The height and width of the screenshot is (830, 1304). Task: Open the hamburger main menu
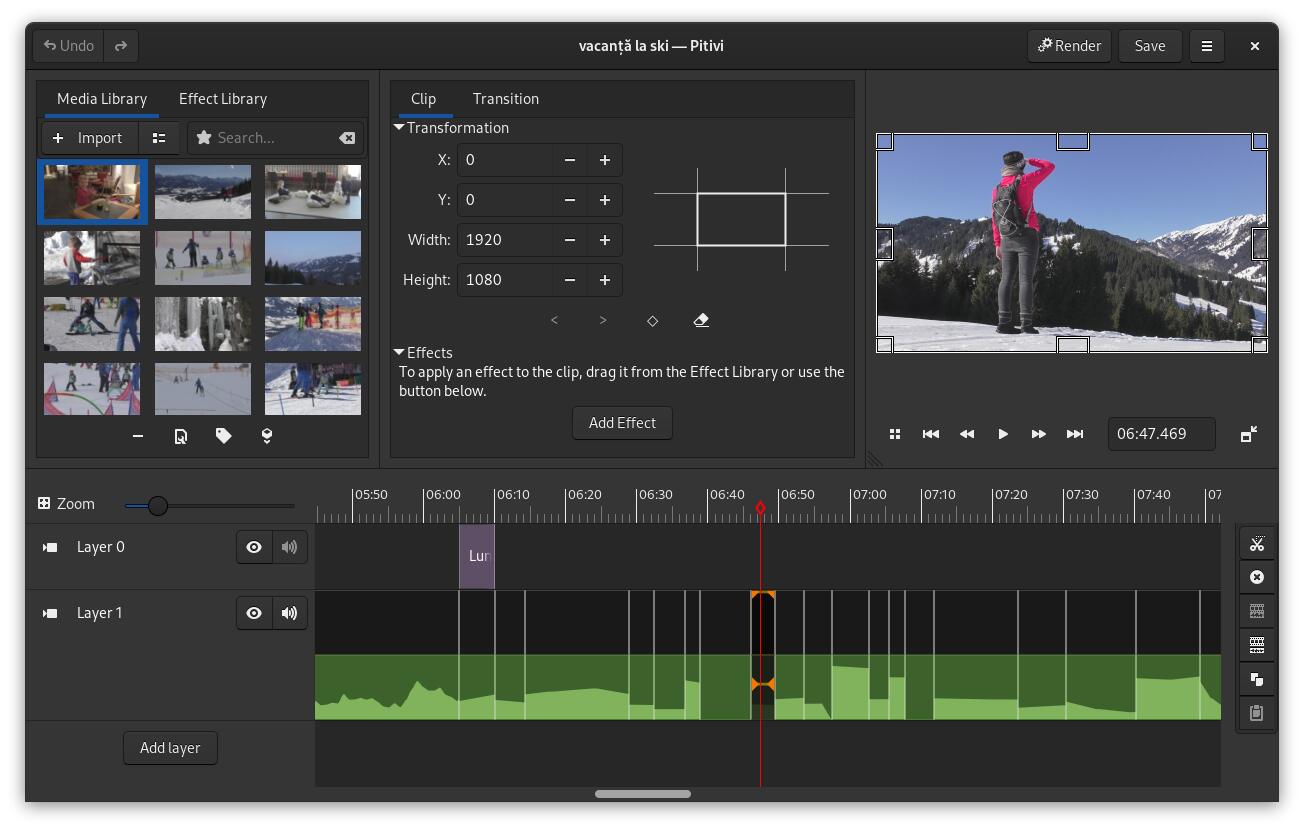[1206, 46]
